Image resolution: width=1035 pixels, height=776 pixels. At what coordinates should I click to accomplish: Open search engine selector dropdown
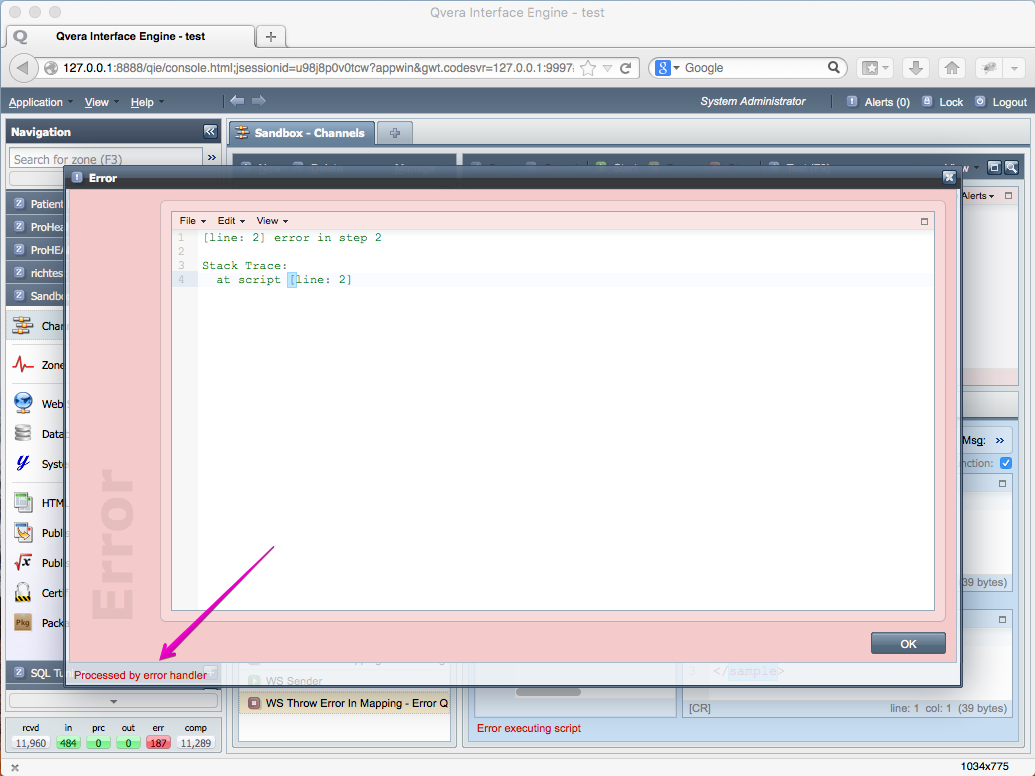pos(667,68)
